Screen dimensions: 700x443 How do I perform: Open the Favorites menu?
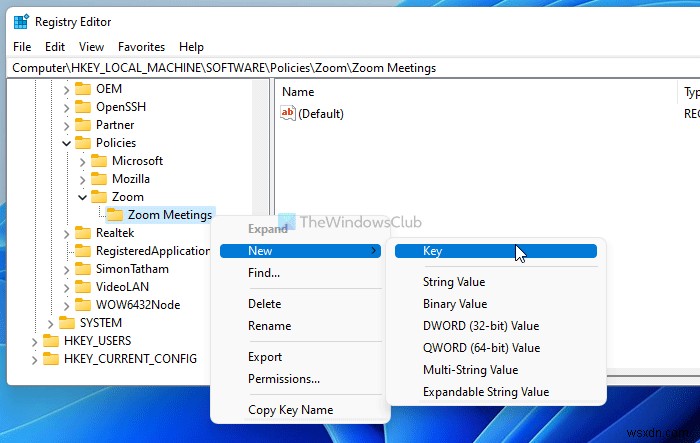[141, 47]
